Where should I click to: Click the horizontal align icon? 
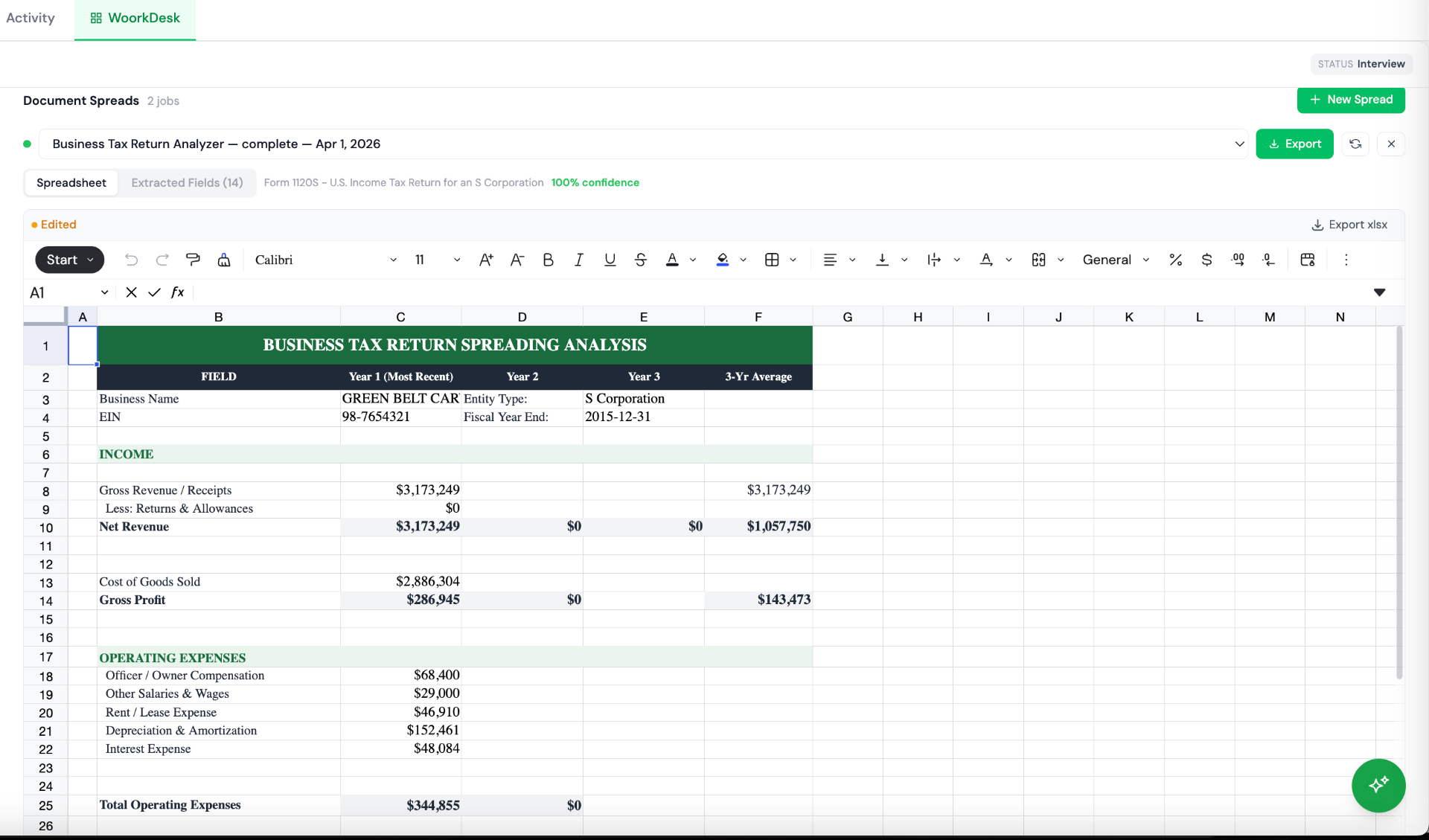pos(830,260)
